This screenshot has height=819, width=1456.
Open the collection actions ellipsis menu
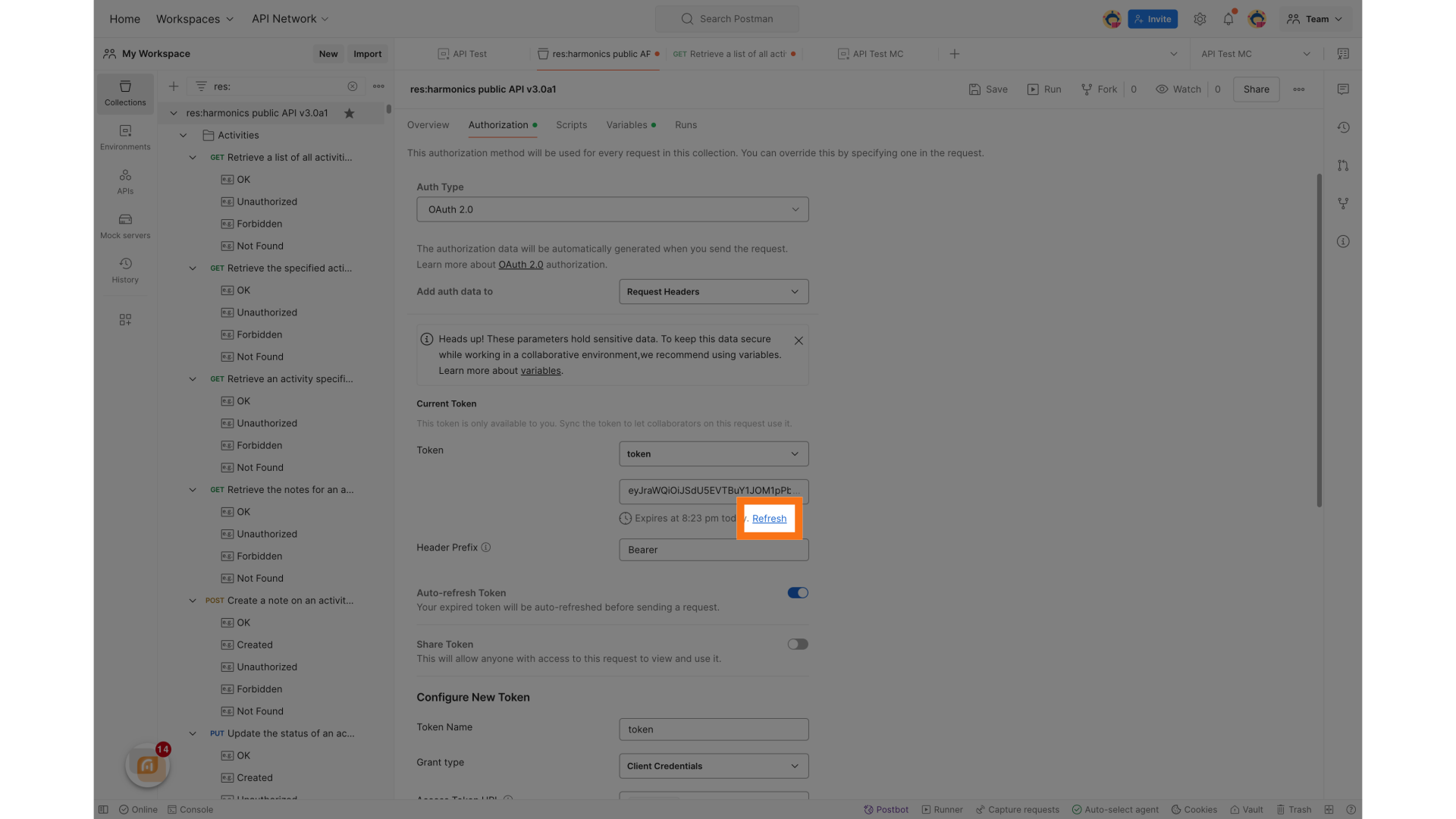pyautogui.click(x=1299, y=89)
